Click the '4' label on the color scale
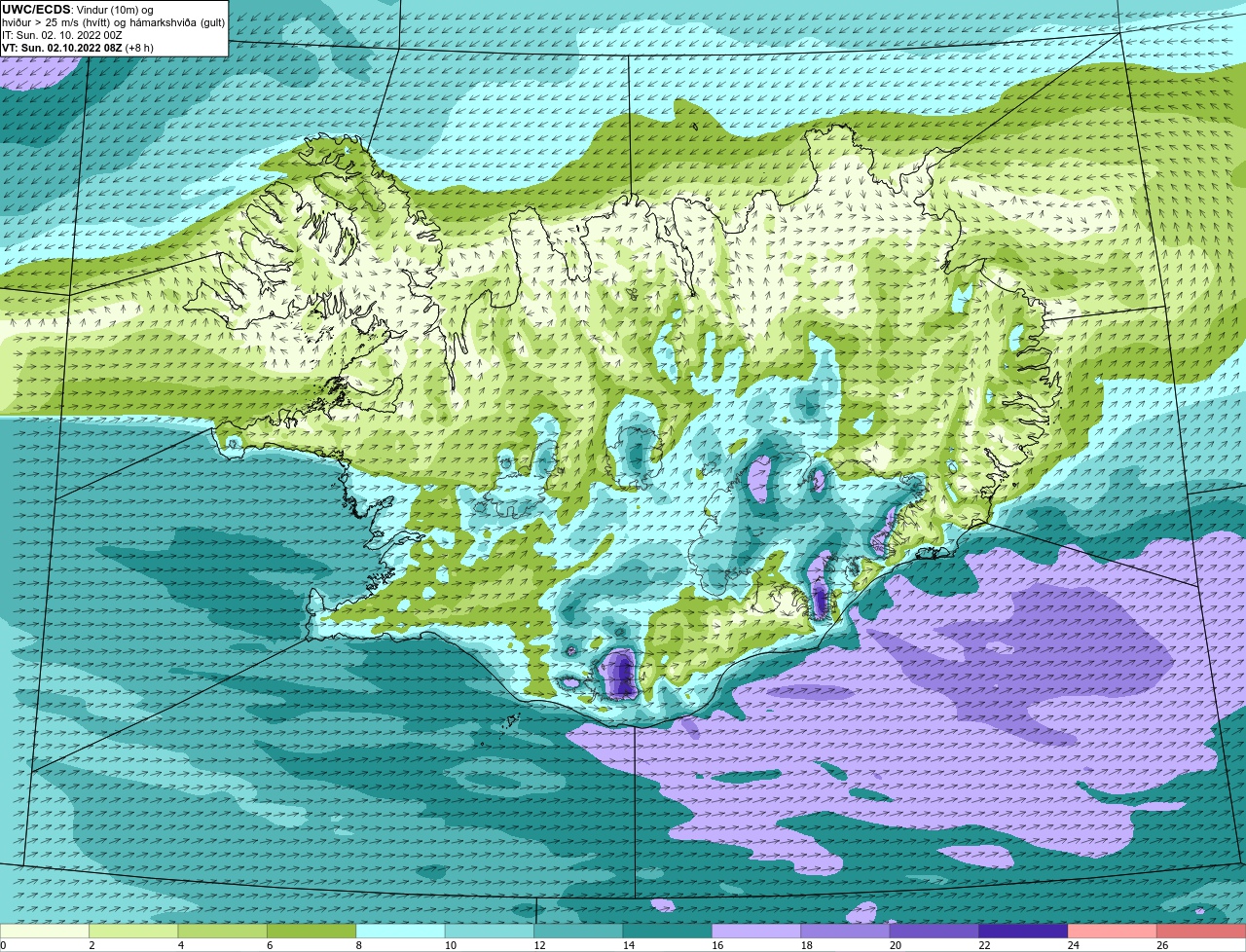 pos(181,945)
